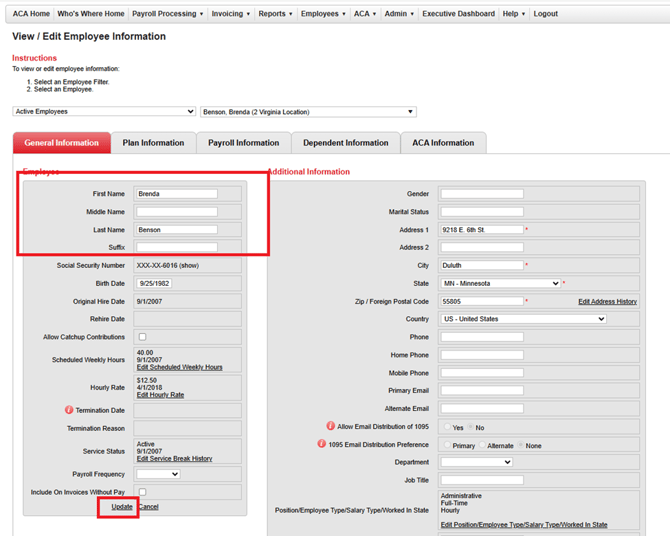Toggle Allow Catchup Contributions checkbox
Image resolution: width=670 pixels, height=536 pixels.
click(x=142, y=337)
